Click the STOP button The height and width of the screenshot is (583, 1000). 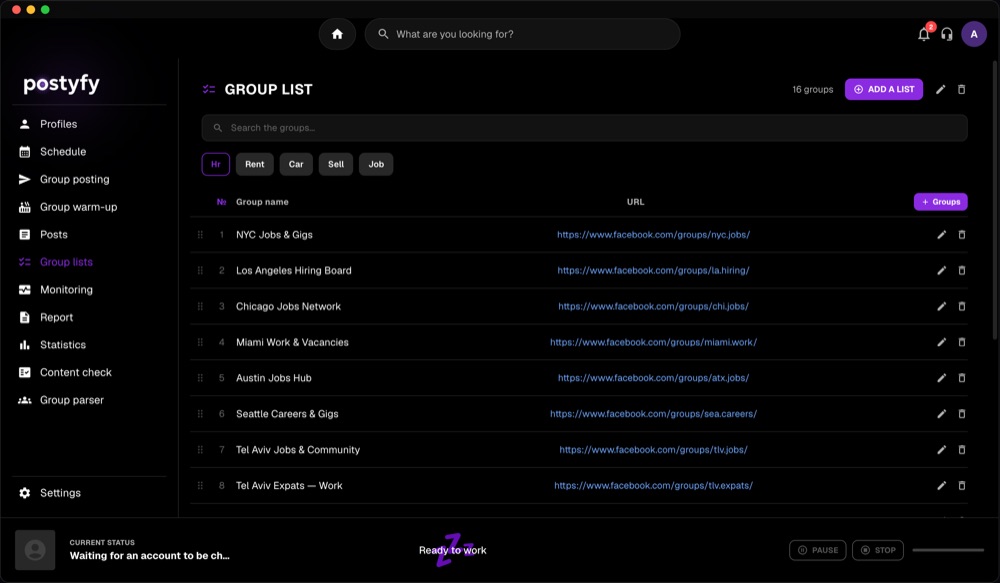[878, 550]
